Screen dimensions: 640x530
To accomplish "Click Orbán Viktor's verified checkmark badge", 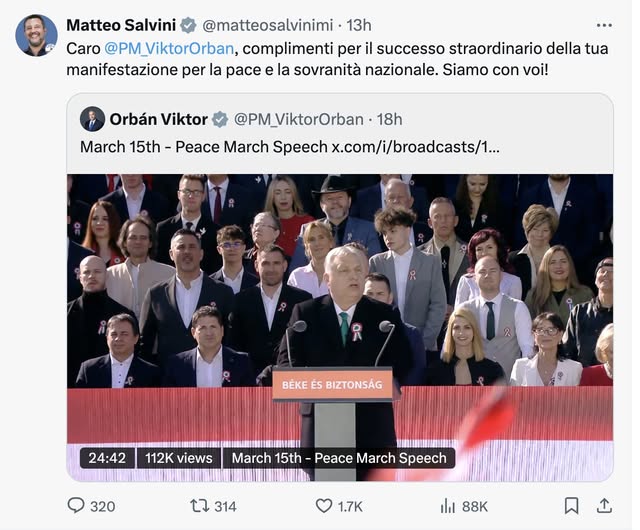I will click(x=220, y=120).
